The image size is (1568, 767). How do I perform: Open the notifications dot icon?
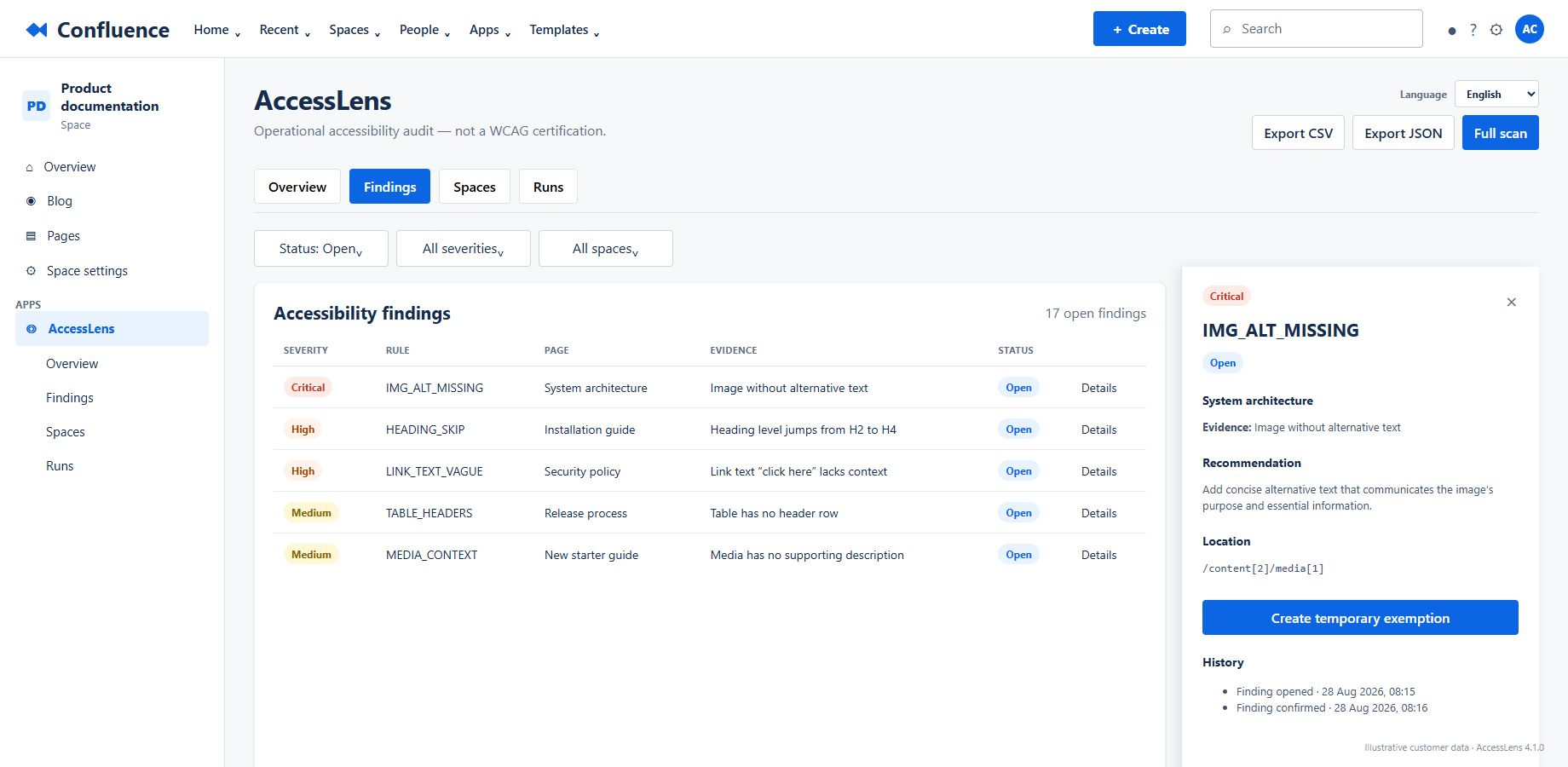coord(1452,31)
